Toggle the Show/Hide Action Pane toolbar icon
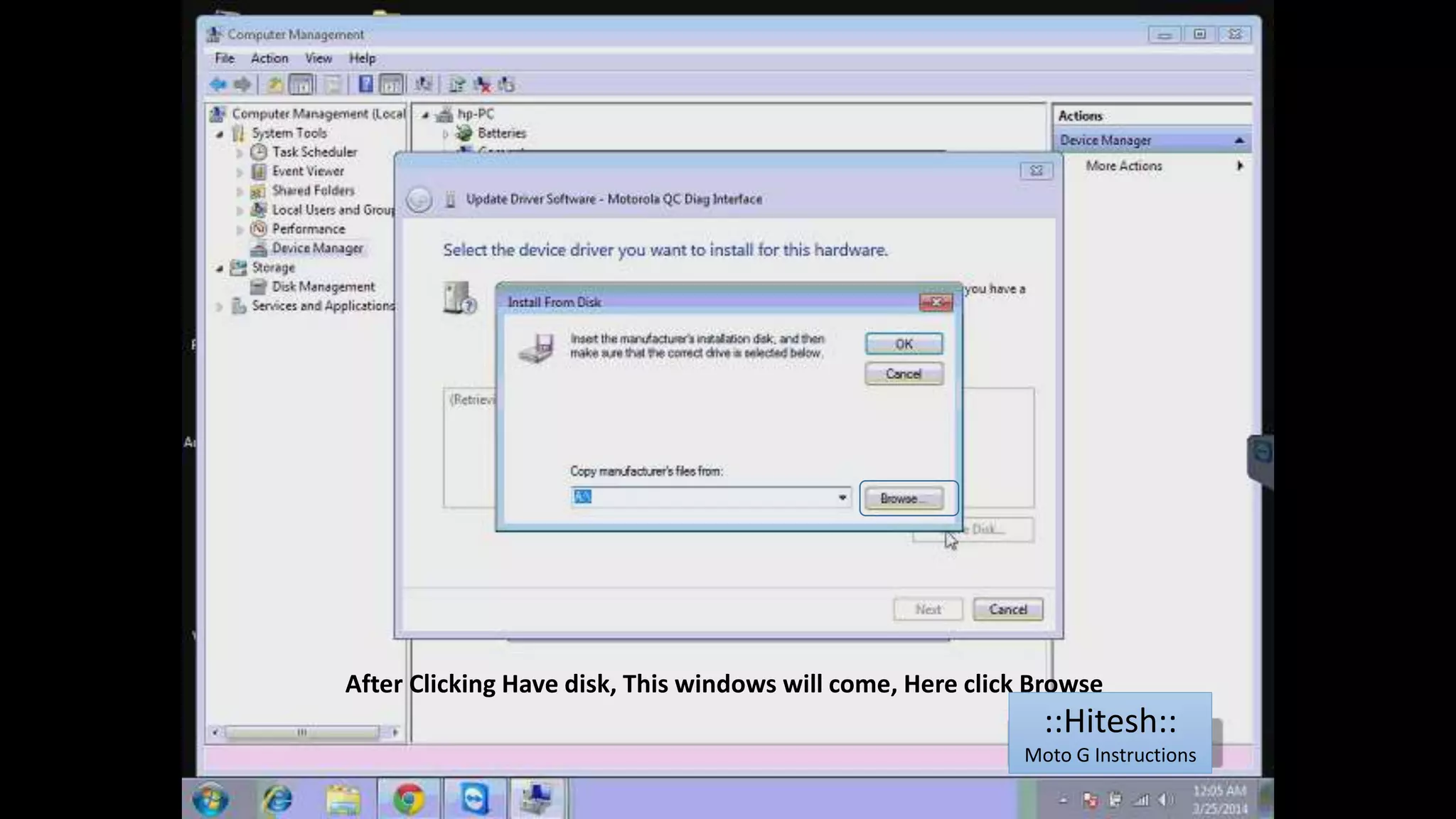 (x=391, y=85)
